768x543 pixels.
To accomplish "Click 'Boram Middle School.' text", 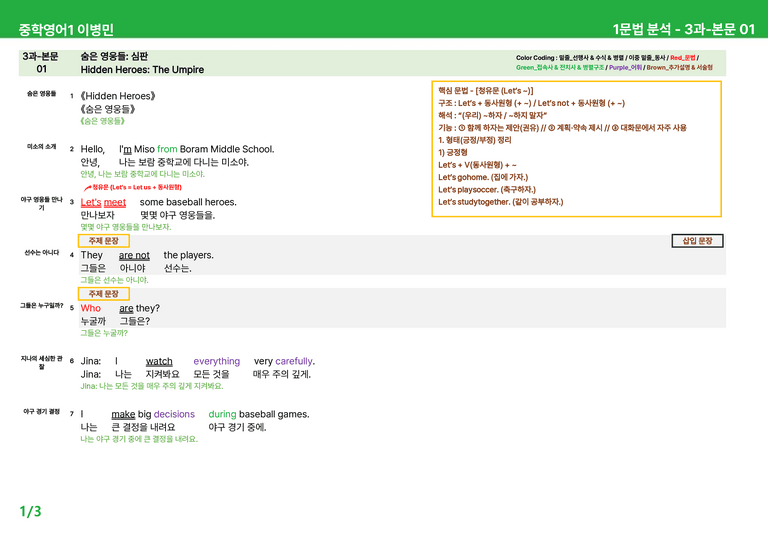I will [x=227, y=149].
